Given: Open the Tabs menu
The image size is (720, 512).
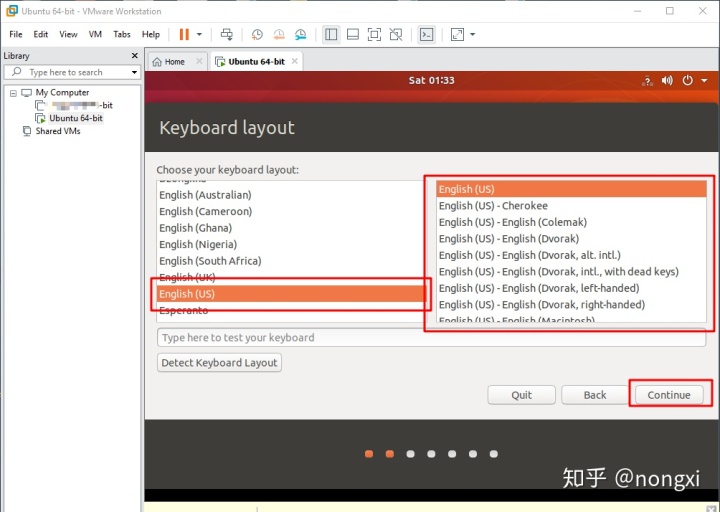Looking at the screenshot, I should (122, 34).
